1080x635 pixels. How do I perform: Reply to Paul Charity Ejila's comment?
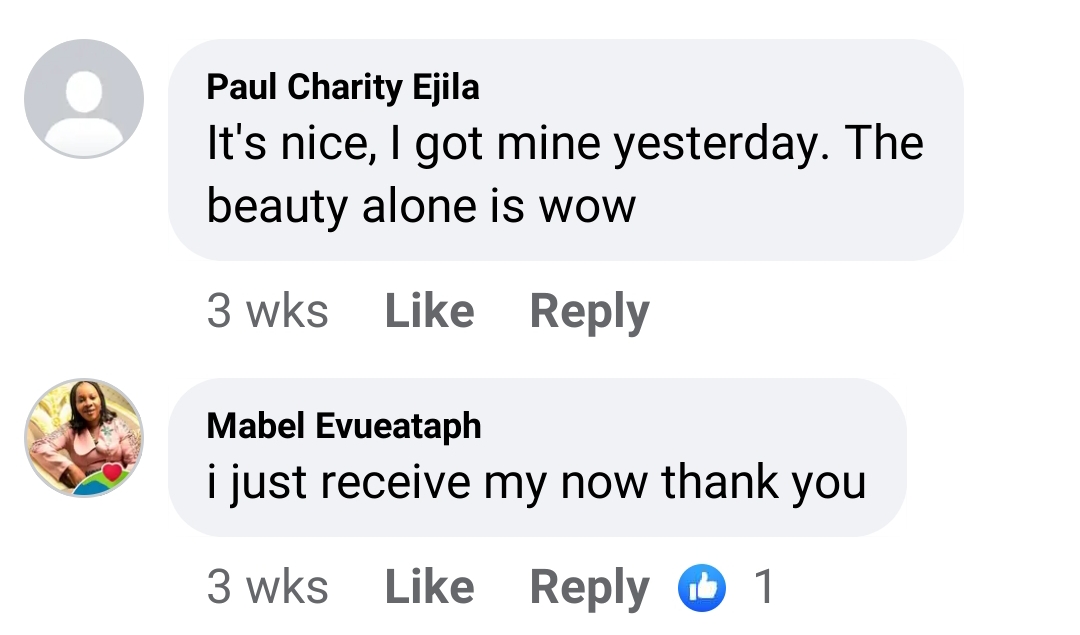589,311
